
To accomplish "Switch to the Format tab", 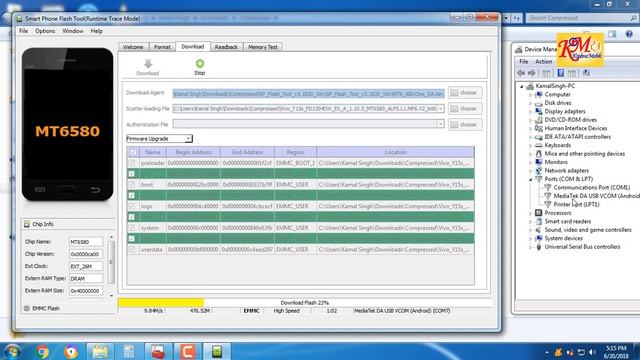I will pos(162,47).
